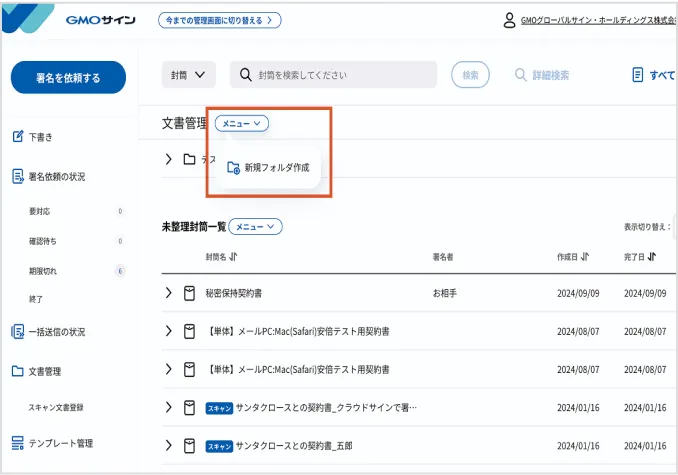Image resolution: width=678 pixels, height=475 pixels.
Task: Click the 署名を依頼する button
Action: 68,77
